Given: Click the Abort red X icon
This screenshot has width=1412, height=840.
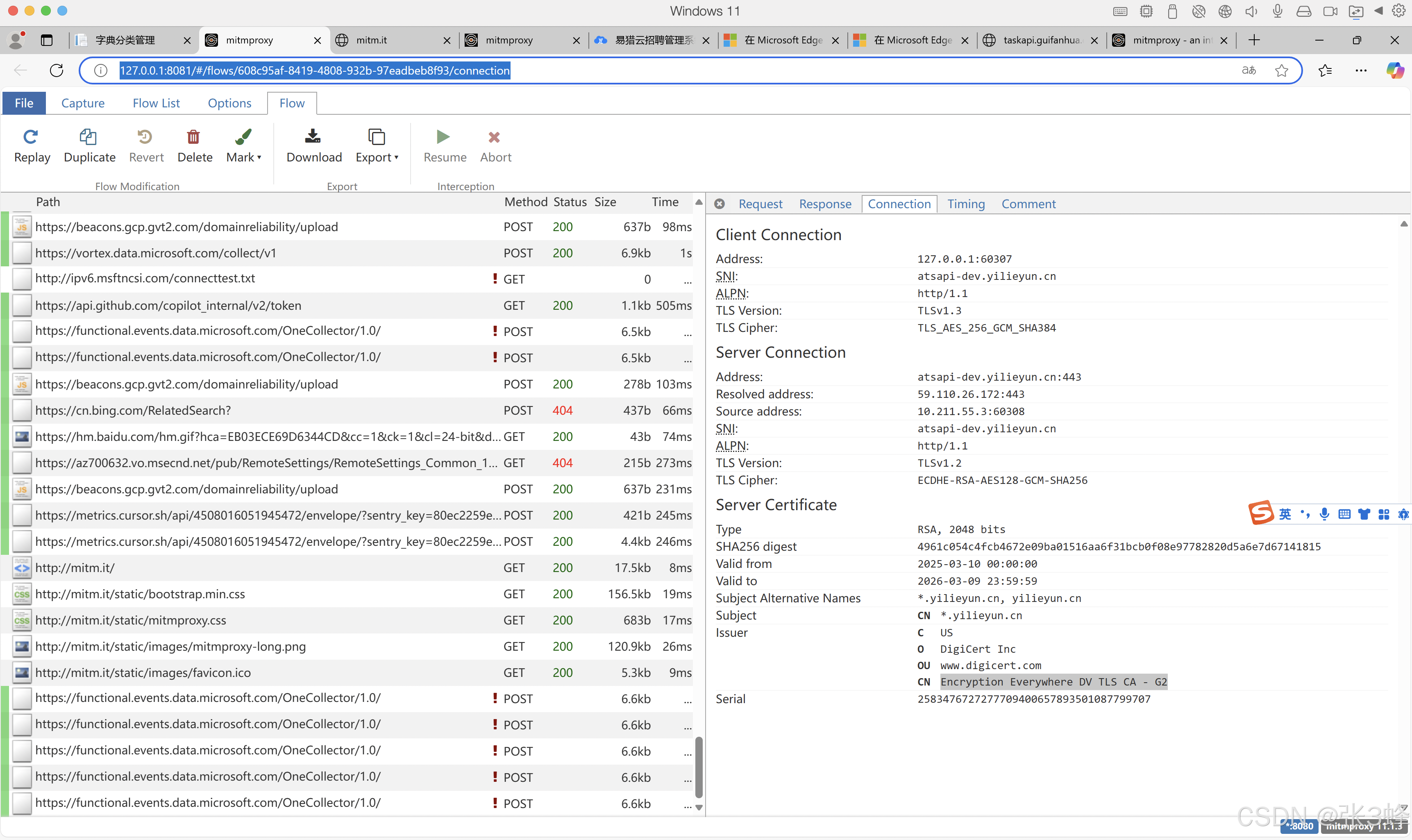Looking at the screenshot, I should coord(494,137).
